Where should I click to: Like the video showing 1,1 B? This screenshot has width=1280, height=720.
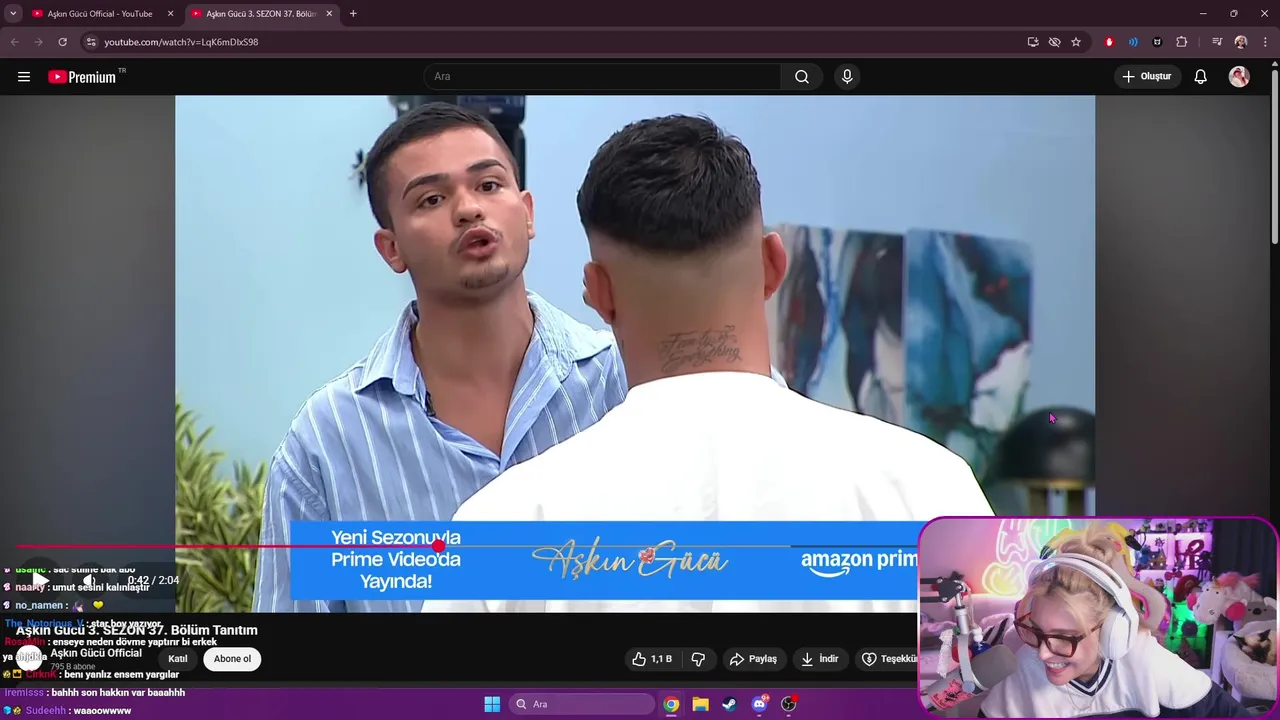pyautogui.click(x=652, y=659)
